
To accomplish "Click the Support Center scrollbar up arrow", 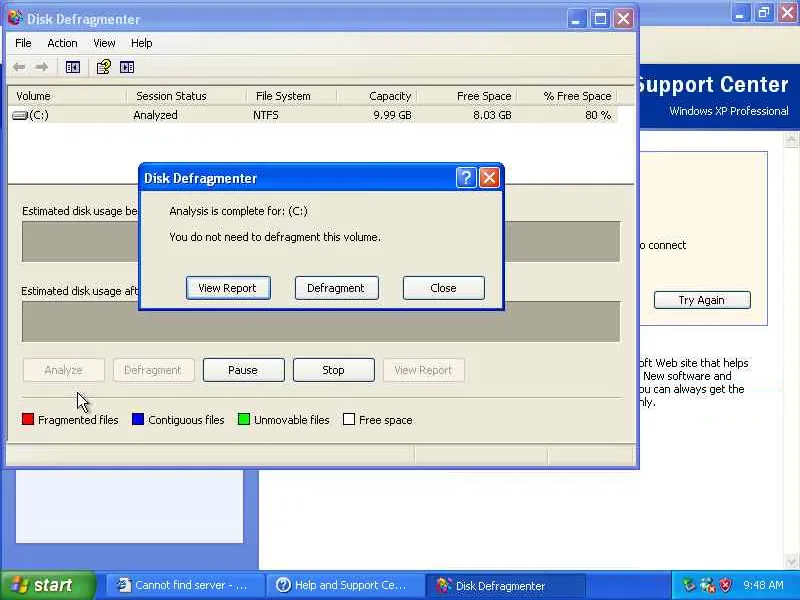I will tap(791, 139).
